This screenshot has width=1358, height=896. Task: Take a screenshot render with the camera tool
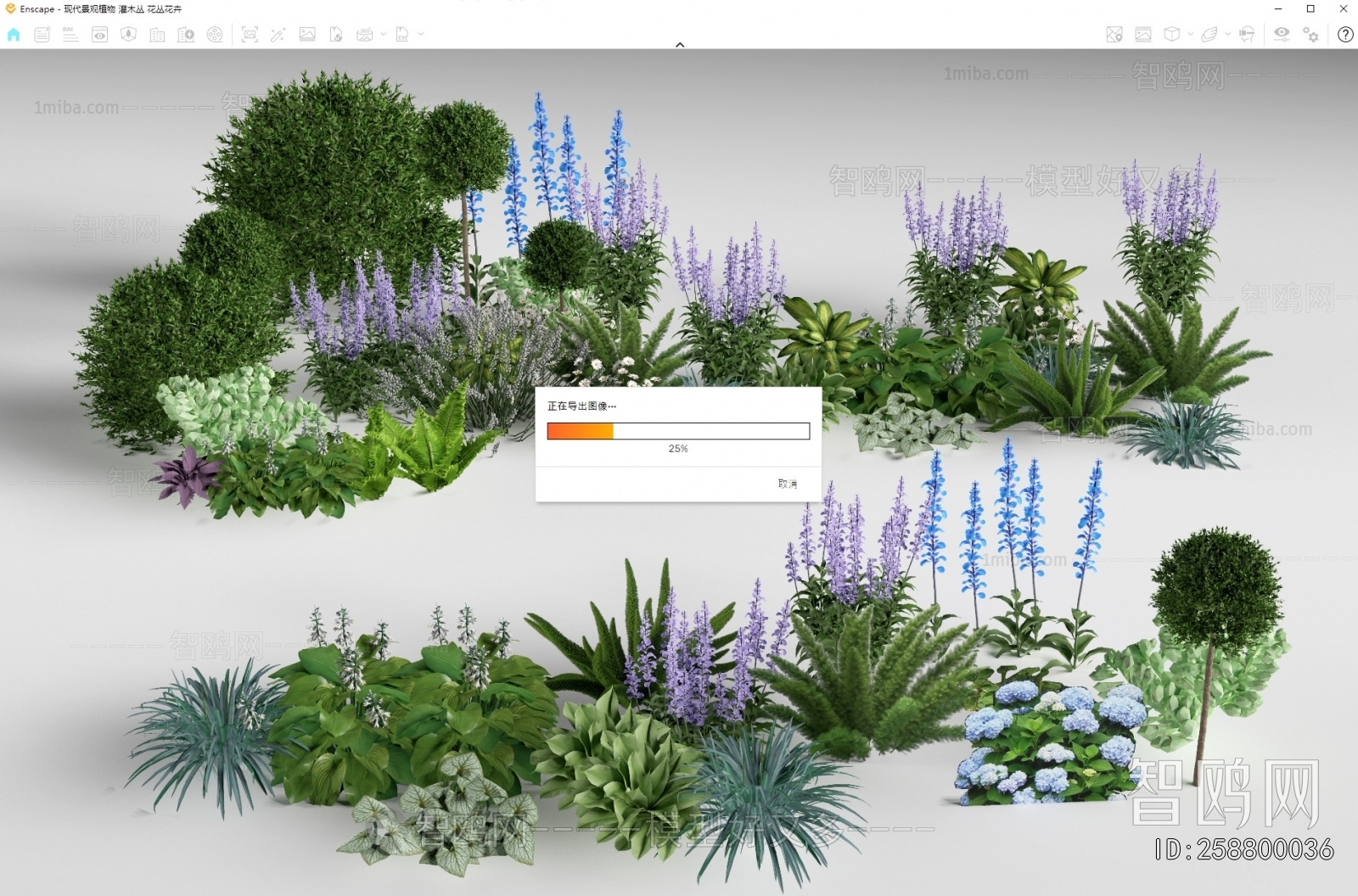tap(250, 35)
